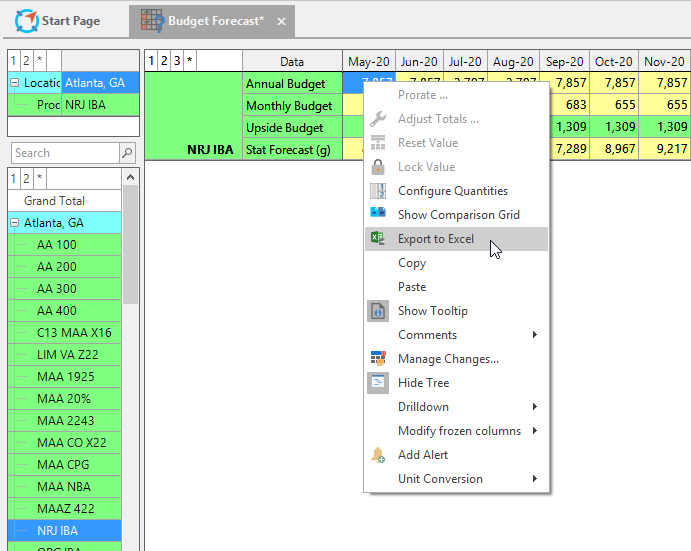691x551 pixels.
Task: Select MAA CO X22 in the tree
Action: 64,443
